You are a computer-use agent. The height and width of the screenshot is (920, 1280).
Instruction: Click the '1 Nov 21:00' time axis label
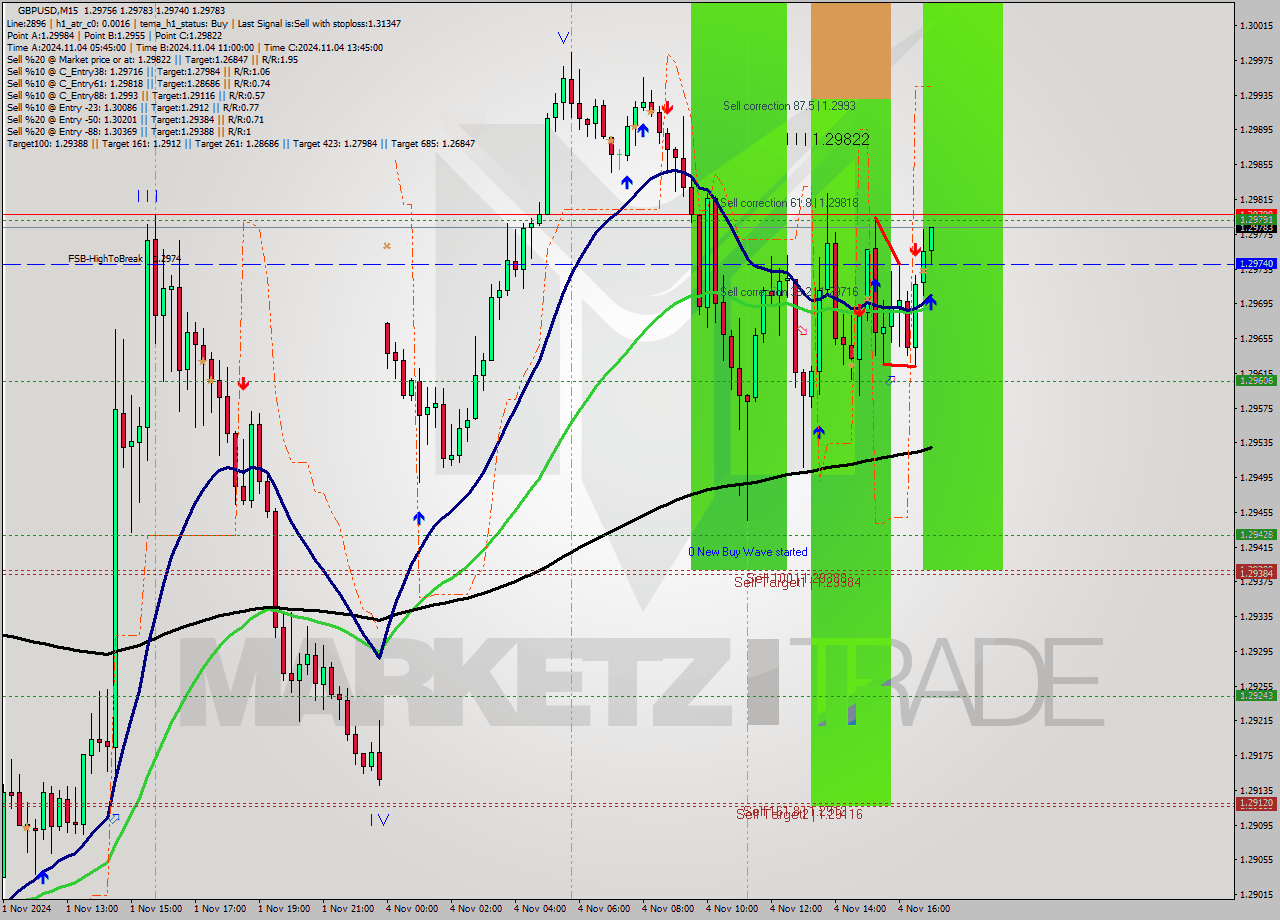347,909
